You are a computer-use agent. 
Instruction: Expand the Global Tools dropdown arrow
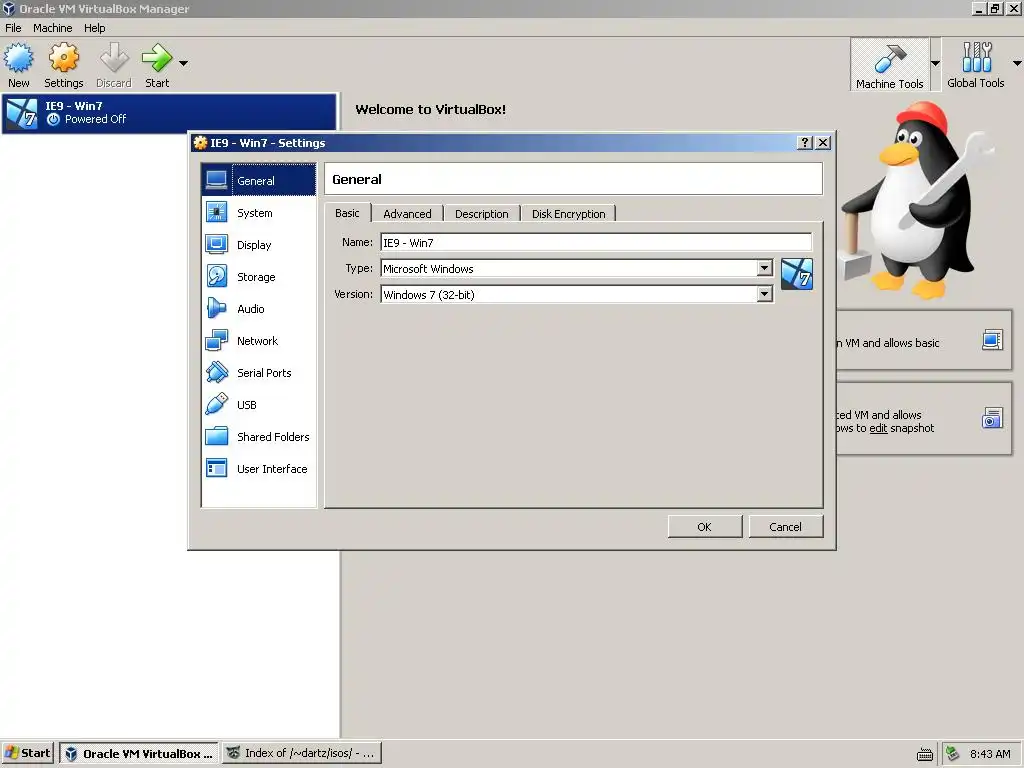[x=1017, y=63]
